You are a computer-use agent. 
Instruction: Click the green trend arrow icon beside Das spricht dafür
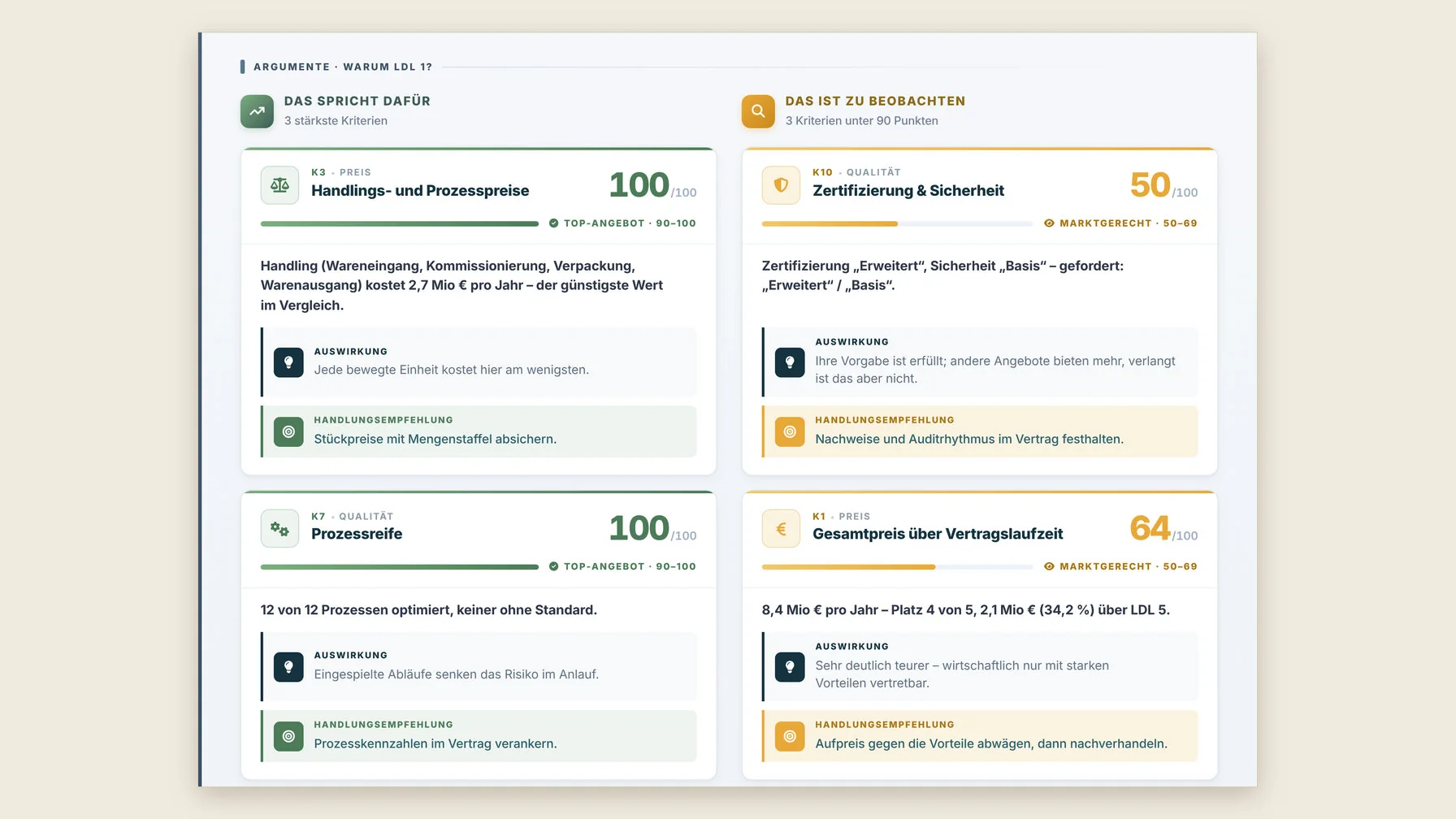[x=257, y=111]
